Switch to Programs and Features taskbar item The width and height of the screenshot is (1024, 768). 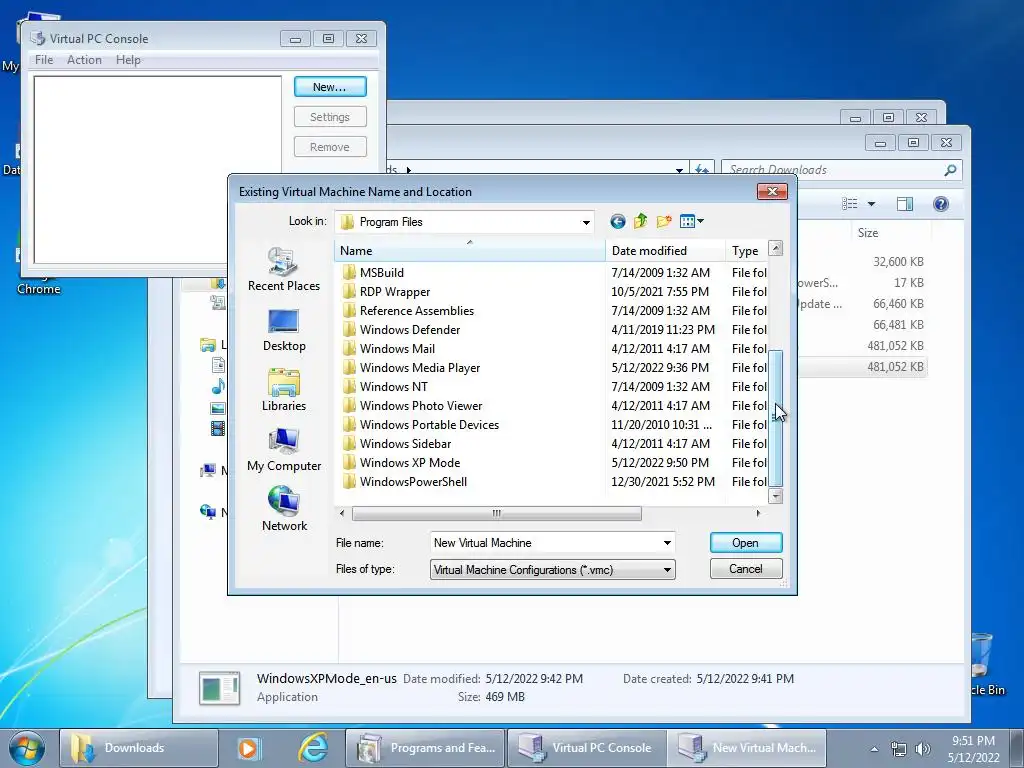(x=425, y=748)
